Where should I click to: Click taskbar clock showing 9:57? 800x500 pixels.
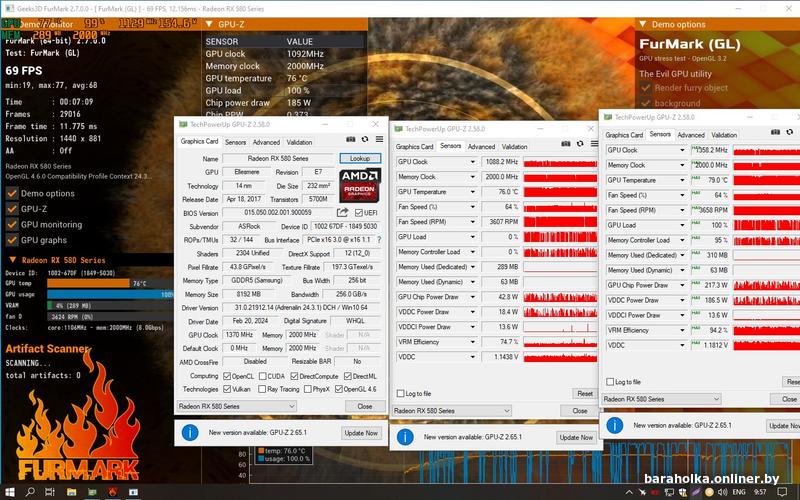click(x=760, y=492)
